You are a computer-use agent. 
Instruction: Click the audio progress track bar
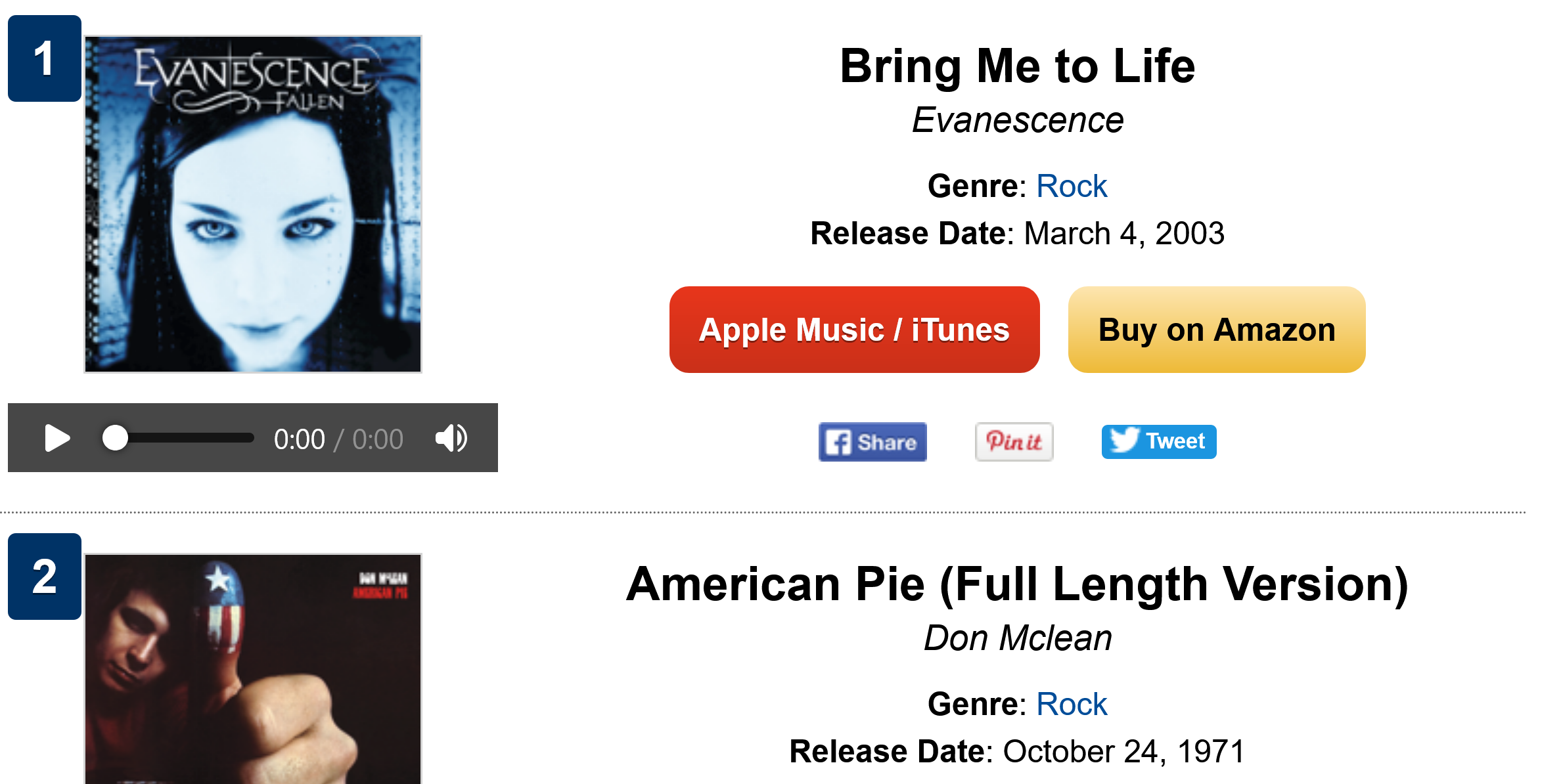point(197,438)
